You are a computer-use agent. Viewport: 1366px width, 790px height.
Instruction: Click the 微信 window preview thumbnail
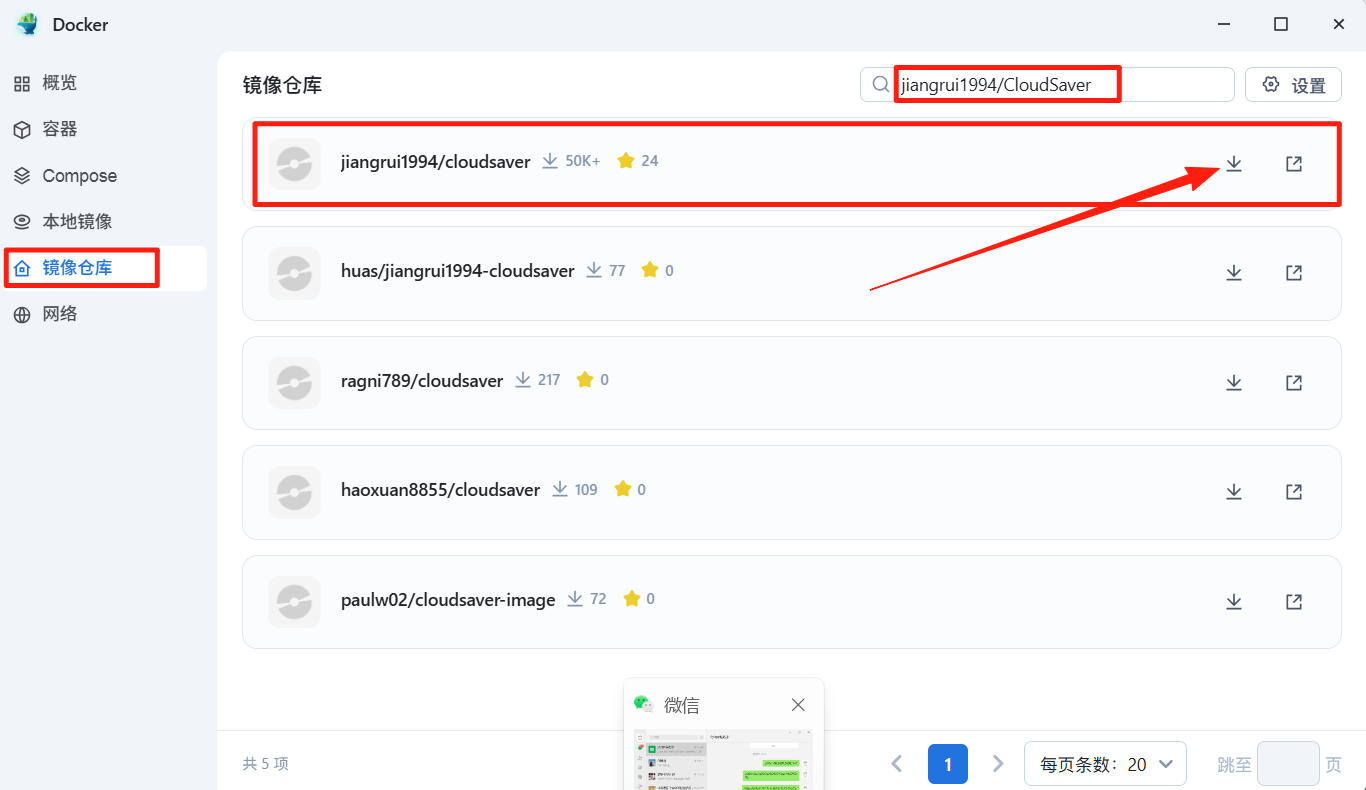click(724, 760)
